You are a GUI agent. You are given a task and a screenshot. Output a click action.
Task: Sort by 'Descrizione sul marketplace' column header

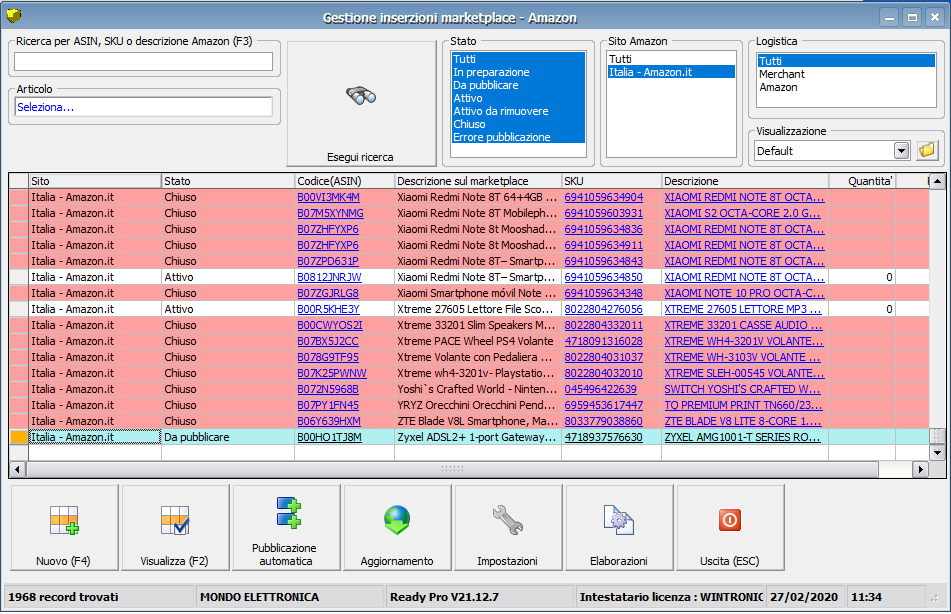pos(478,181)
